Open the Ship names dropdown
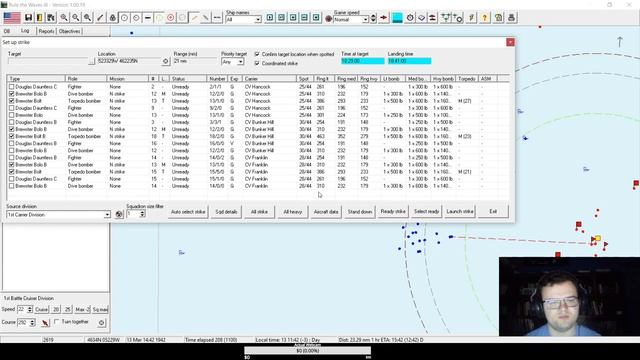 click(x=258, y=20)
